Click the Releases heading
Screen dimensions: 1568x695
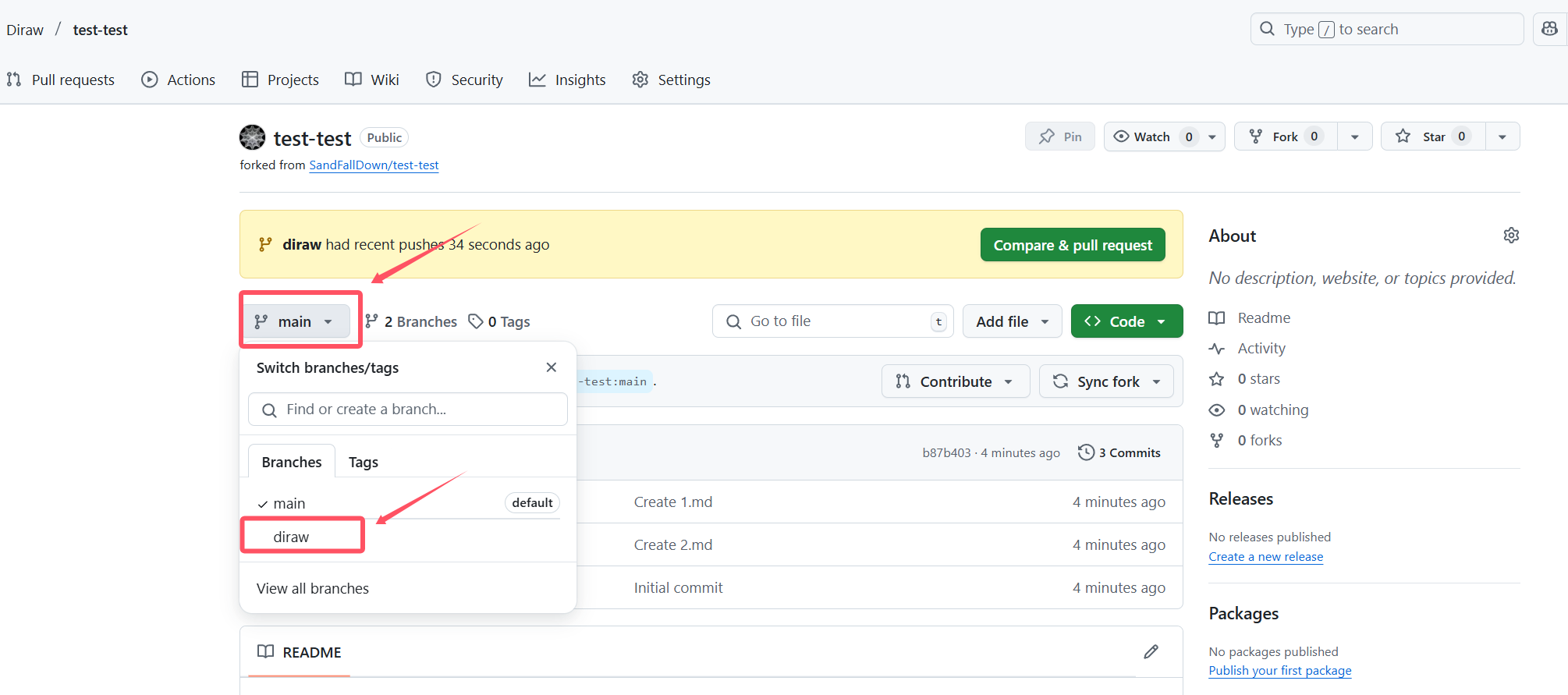coord(1241,499)
